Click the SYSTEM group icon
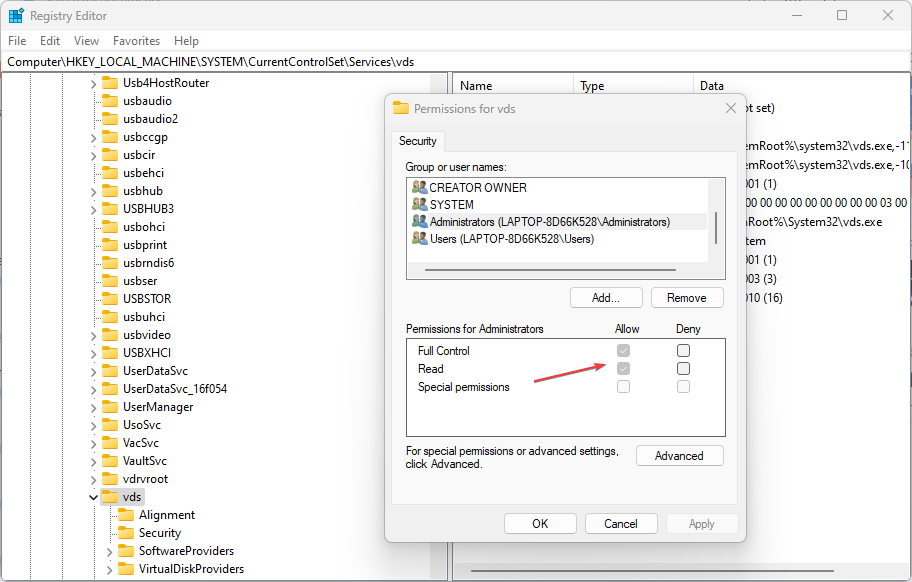This screenshot has width=912, height=582. (419, 205)
